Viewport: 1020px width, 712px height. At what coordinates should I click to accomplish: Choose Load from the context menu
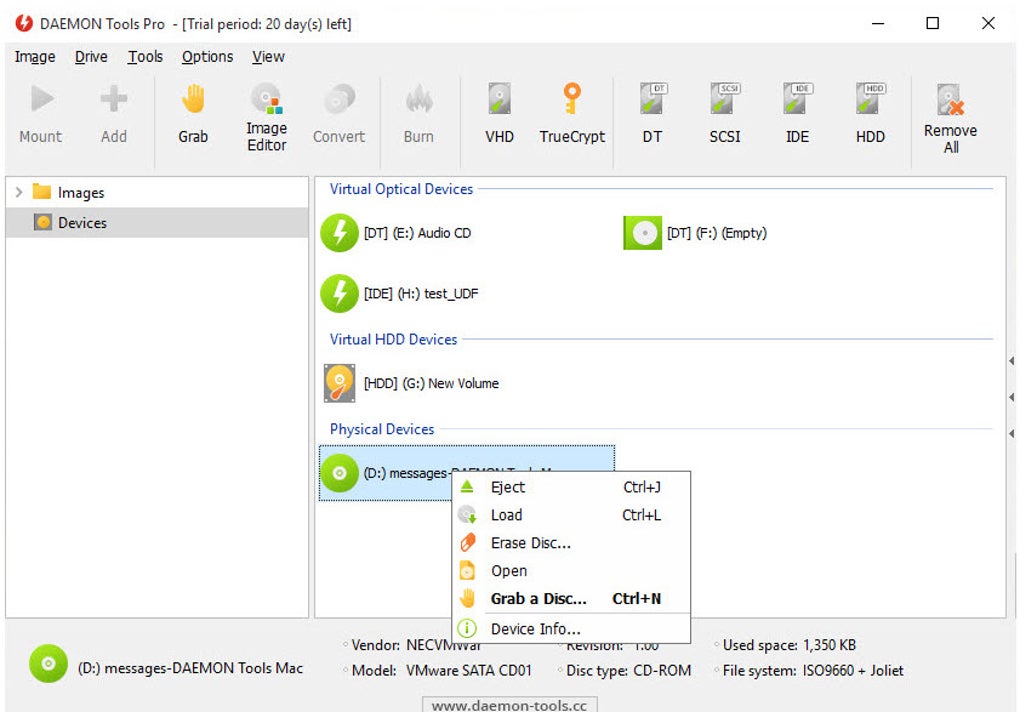[x=570, y=515]
